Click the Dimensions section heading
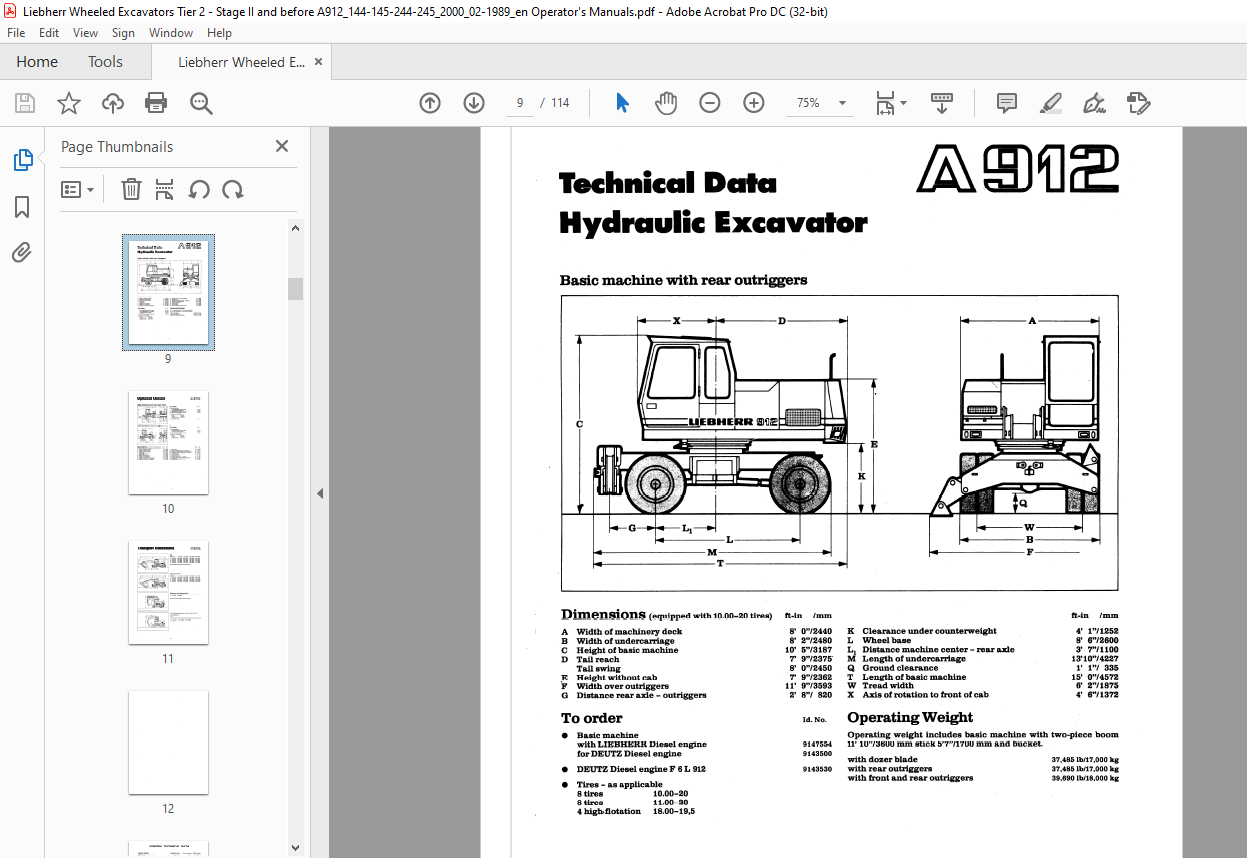 (603, 615)
